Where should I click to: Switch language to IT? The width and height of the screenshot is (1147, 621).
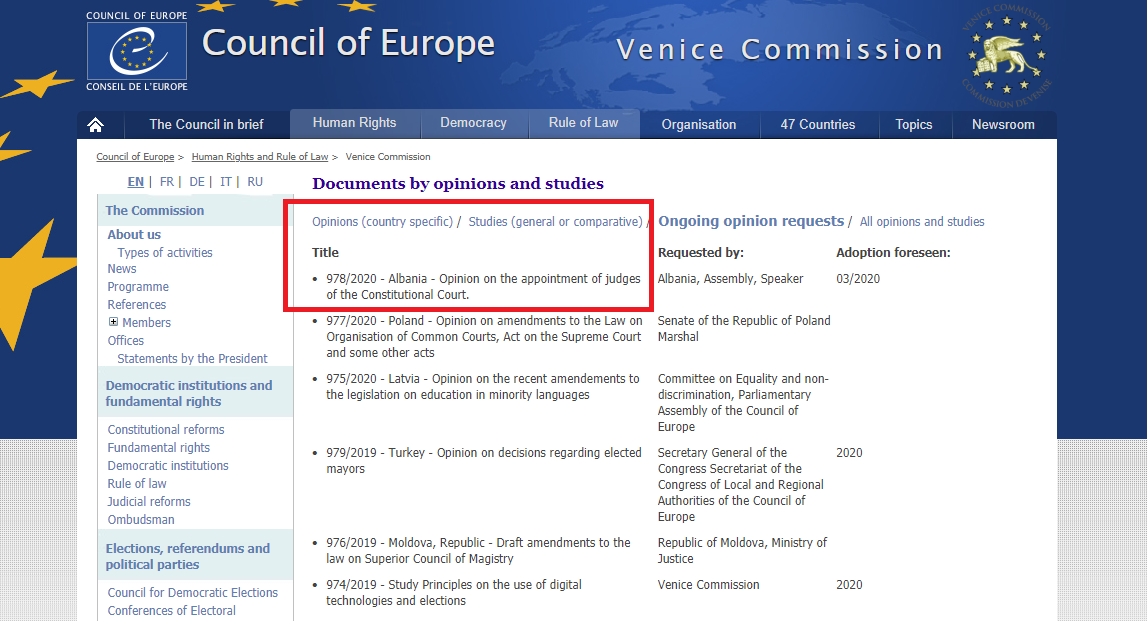[x=226, y=181]
